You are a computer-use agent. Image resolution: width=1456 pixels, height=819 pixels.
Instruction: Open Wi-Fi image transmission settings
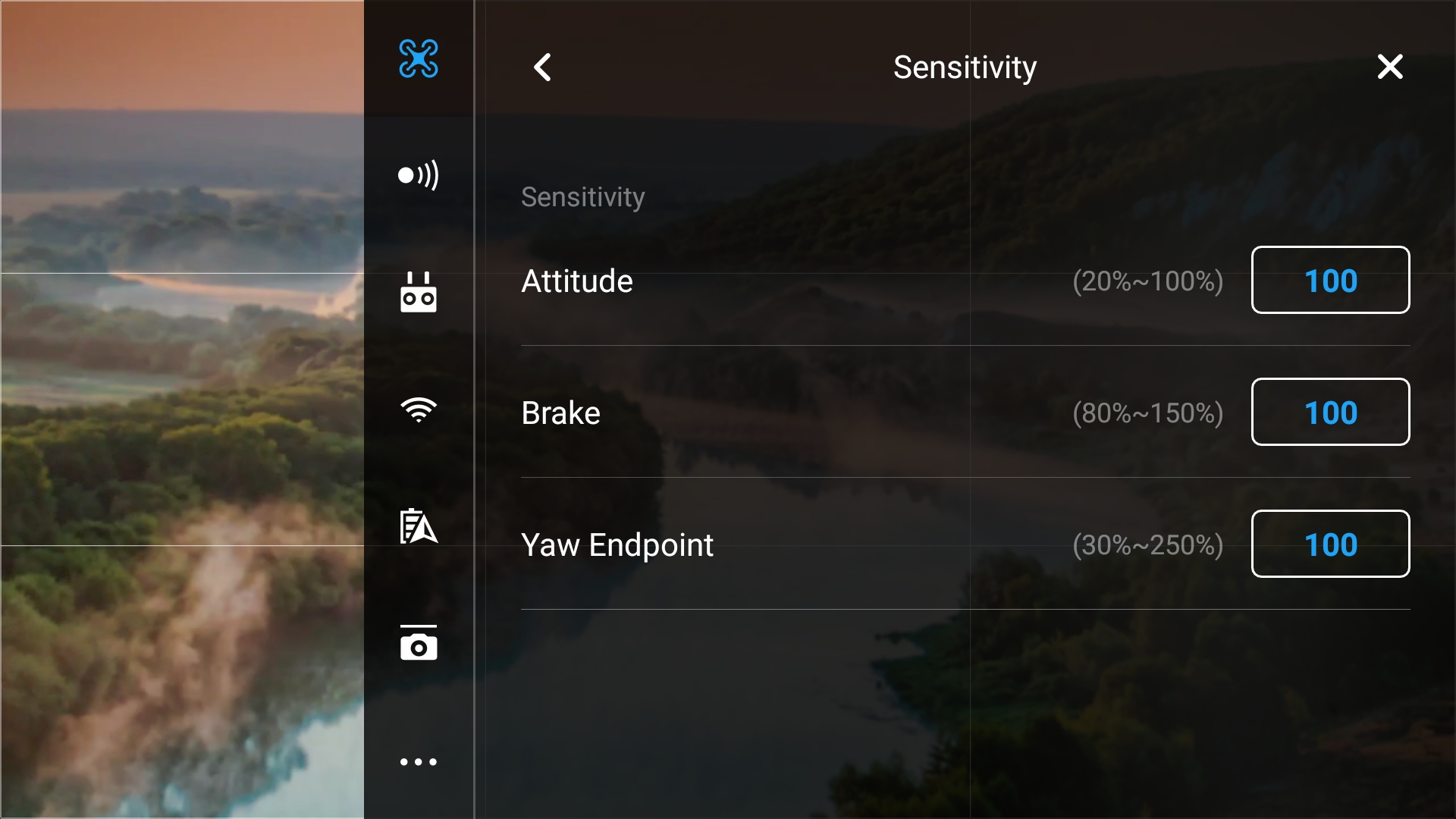[x=419, y=409]
